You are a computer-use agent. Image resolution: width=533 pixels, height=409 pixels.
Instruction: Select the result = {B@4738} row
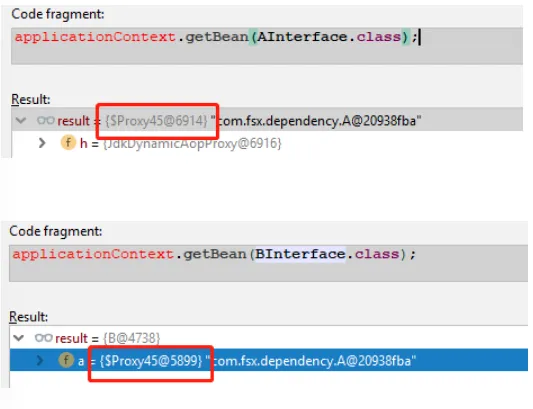click(268, 338)
